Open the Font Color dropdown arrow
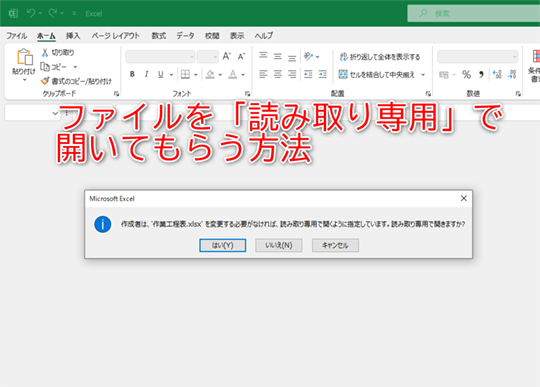540x387 pixels. [243, 74]
